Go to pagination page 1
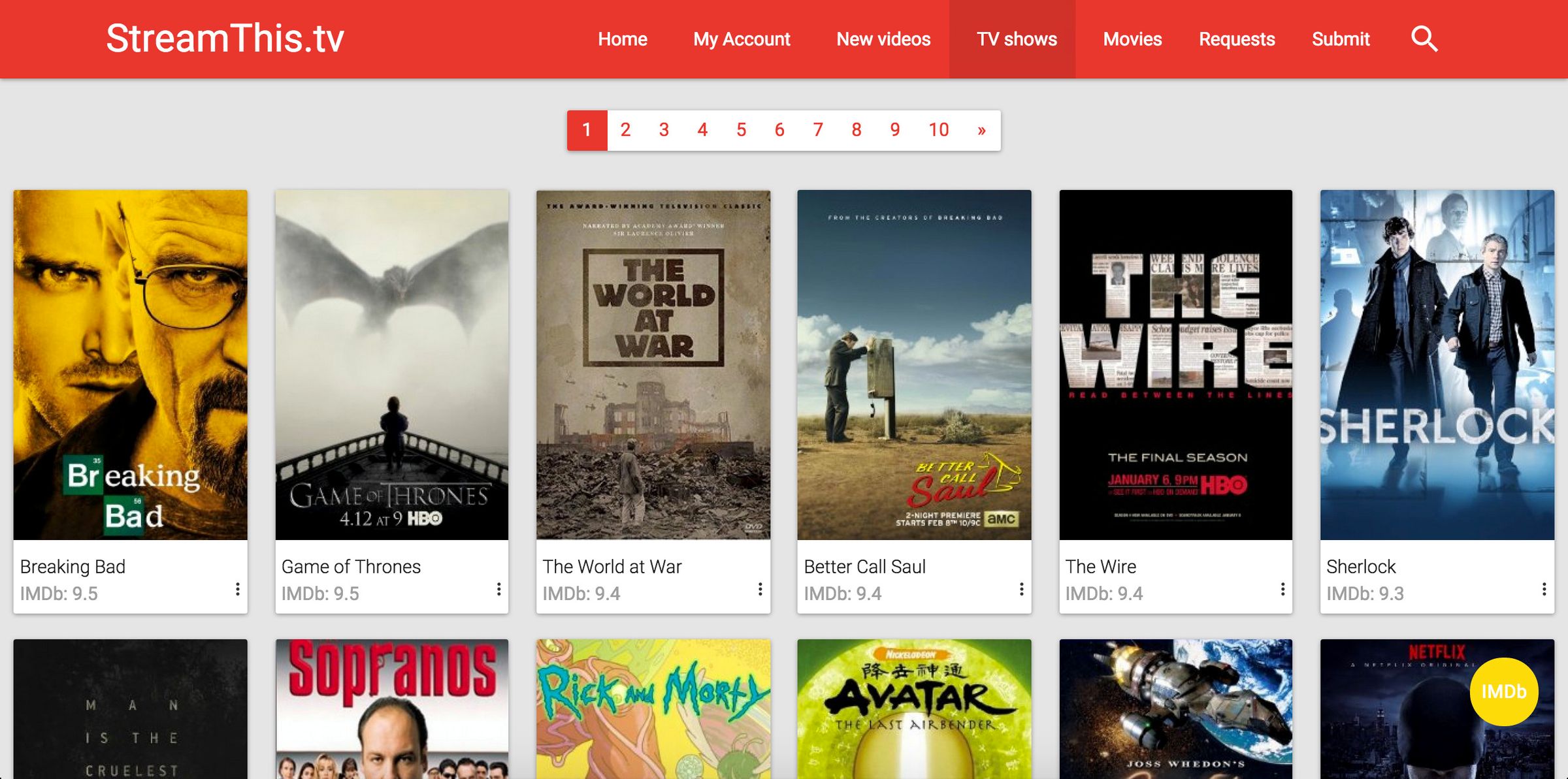 pos(587,130)
